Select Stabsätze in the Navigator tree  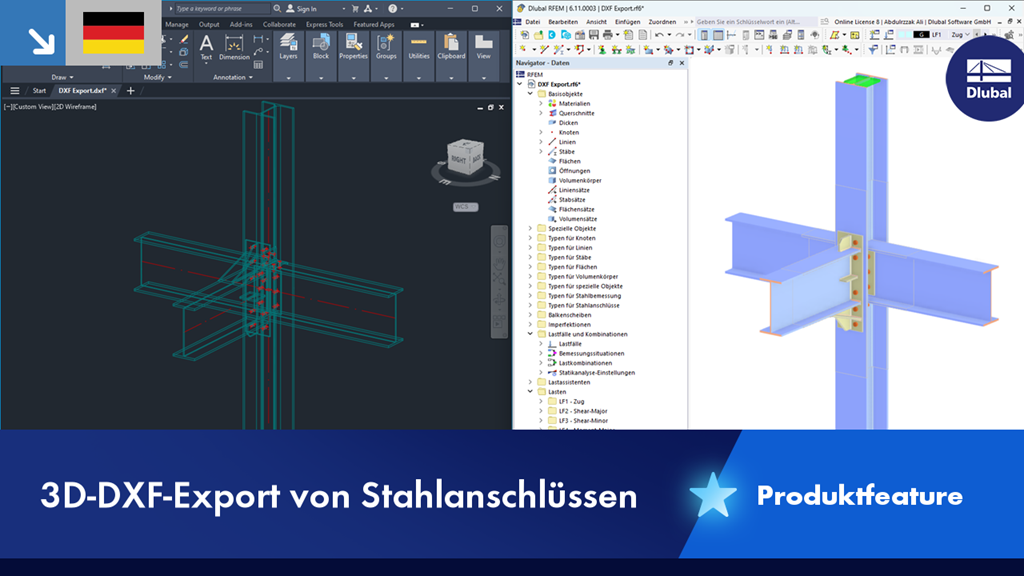click(x=571, y=200)
